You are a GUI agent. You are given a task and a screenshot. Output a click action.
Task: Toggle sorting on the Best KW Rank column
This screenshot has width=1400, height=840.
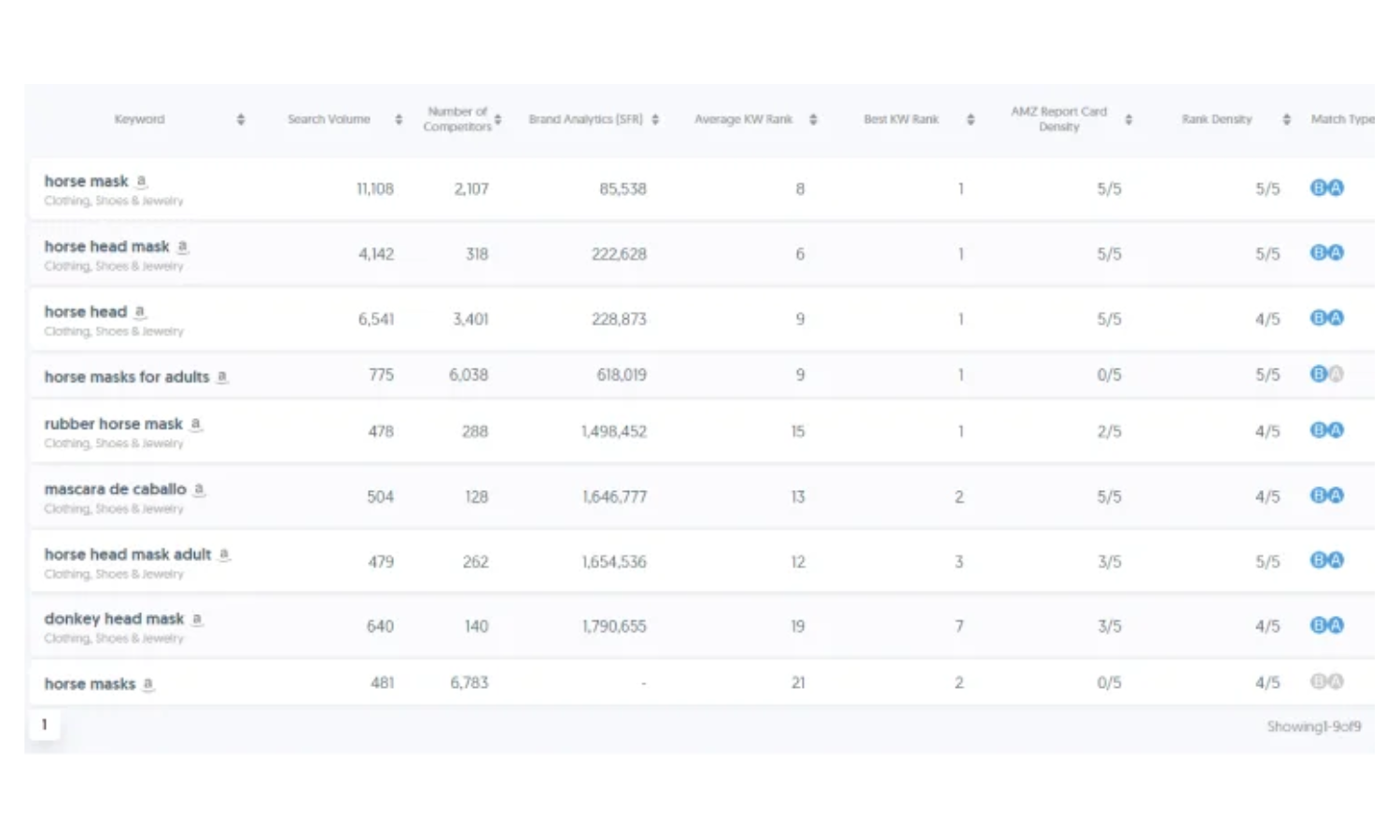(x=971, y=119)
